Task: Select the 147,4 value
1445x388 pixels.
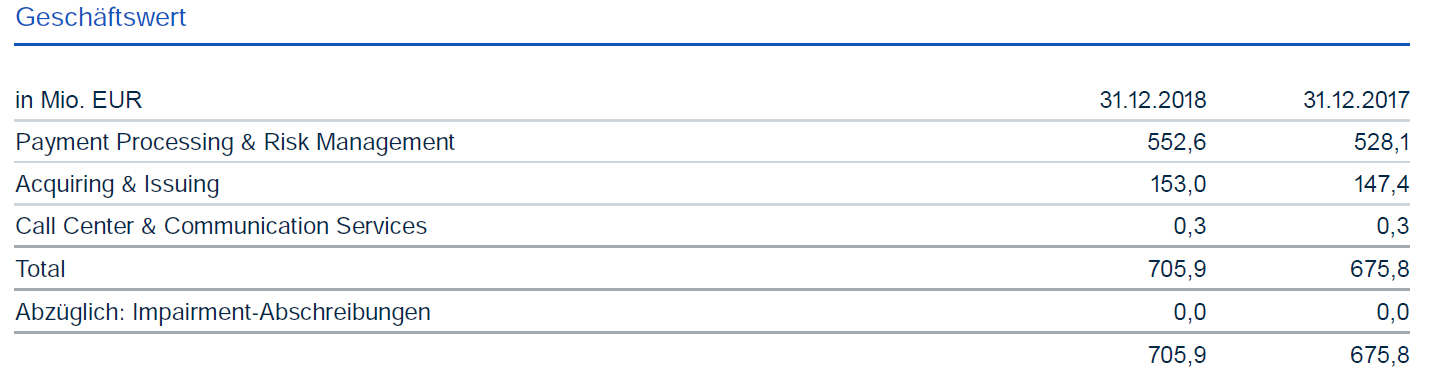Action: 1380,185
